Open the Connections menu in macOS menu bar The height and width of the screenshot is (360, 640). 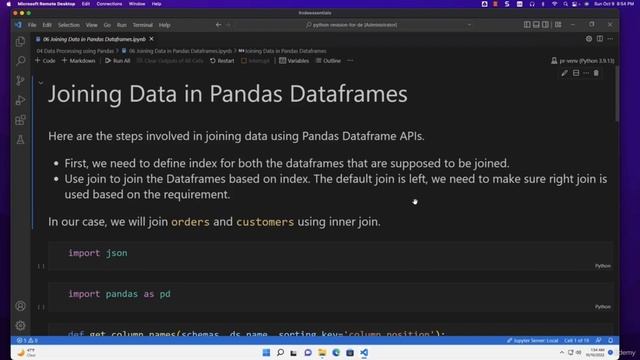click(109, 4)
